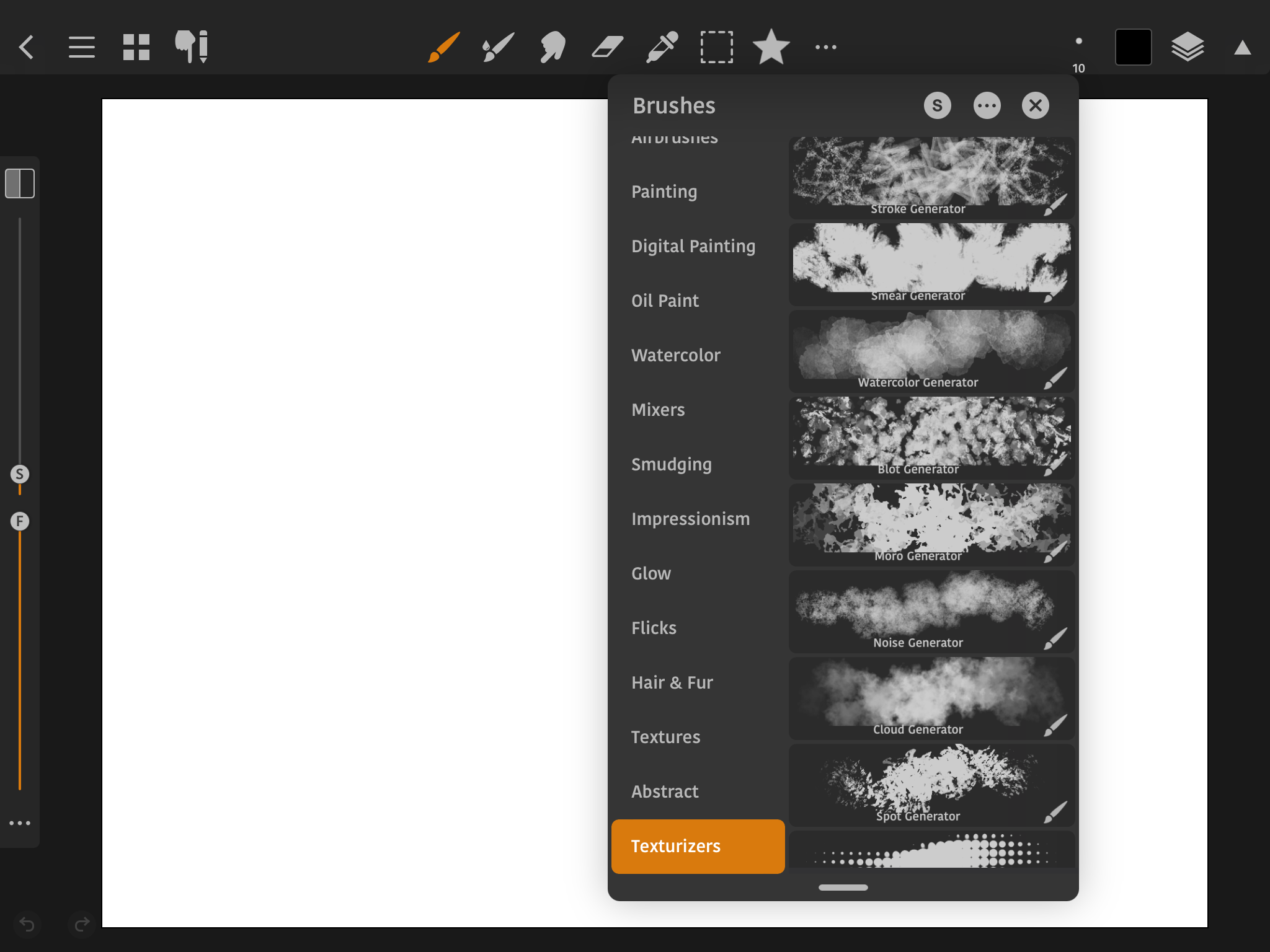This screenshot has height=952, width=1270.
Task: Select the Smudge finger tool
Action: [x=553, y=47]
